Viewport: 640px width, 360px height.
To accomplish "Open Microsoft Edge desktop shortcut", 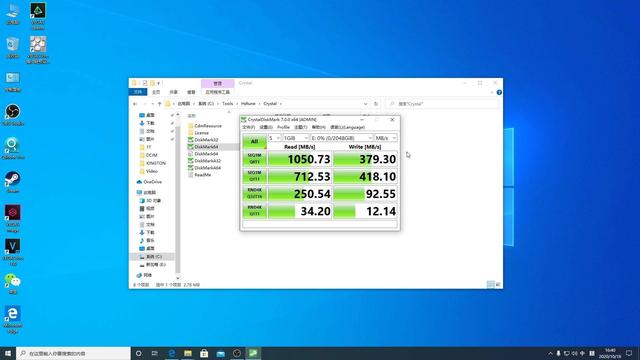I will point(13,320).
